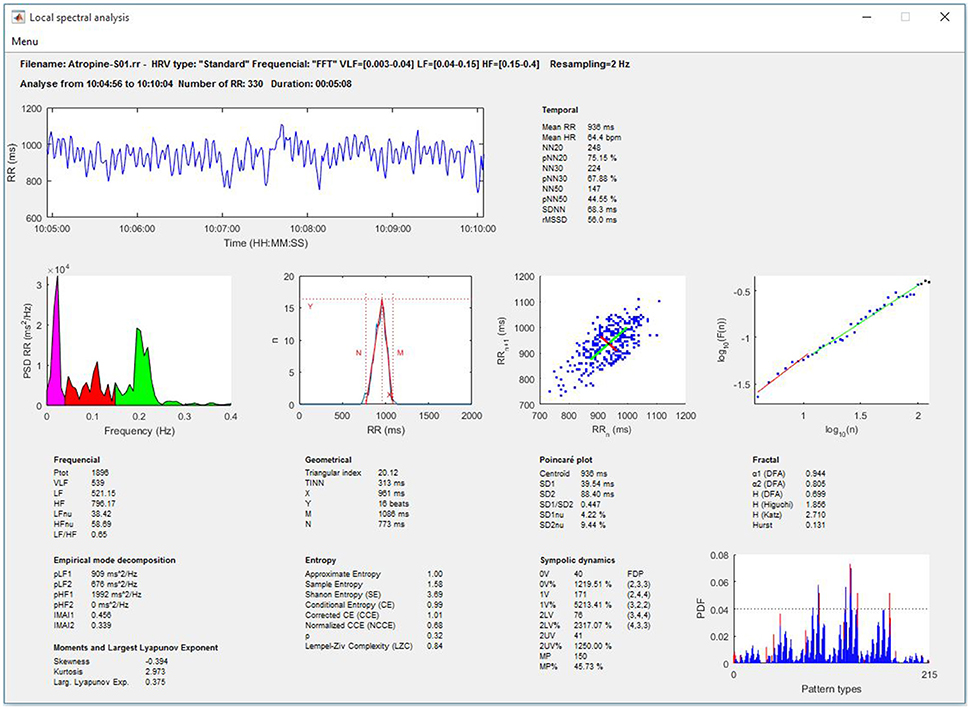Click the RR time series plot
This screenshot has width=970, height=709.
point(265,163)
